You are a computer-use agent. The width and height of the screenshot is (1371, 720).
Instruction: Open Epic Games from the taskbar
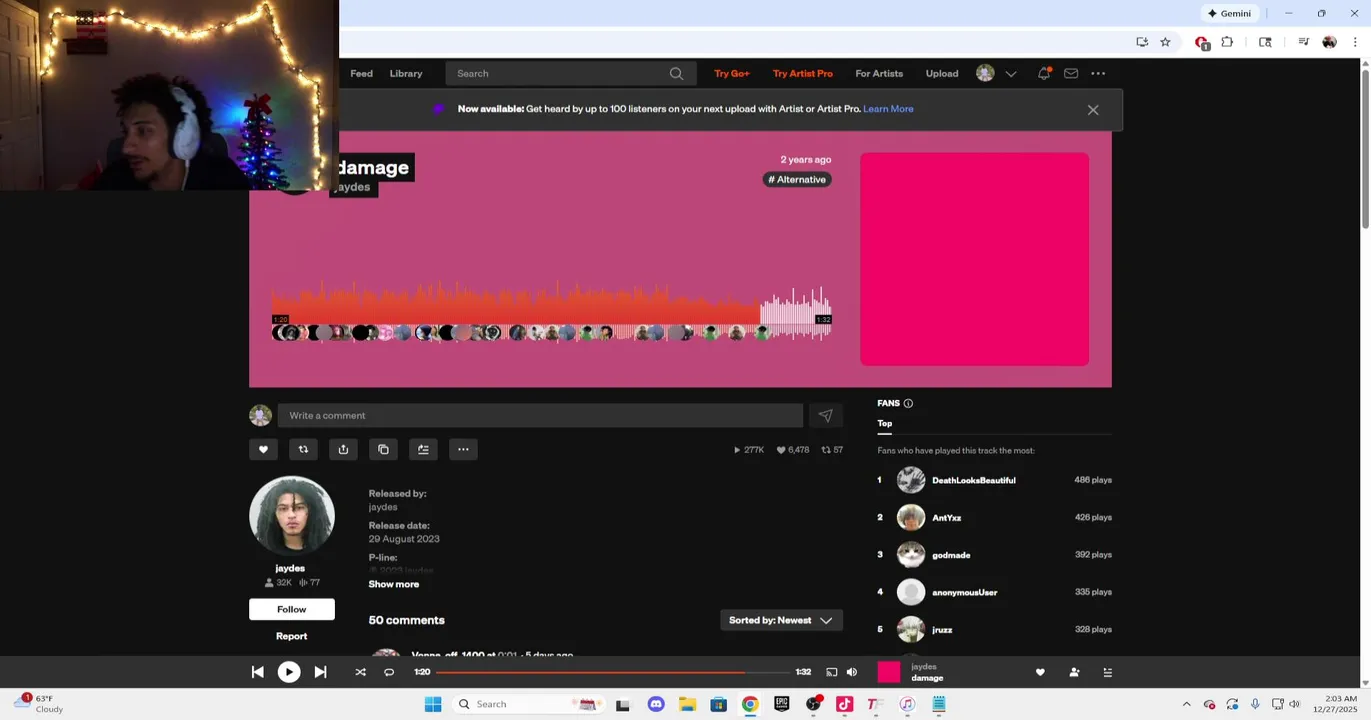pos(781,704)
